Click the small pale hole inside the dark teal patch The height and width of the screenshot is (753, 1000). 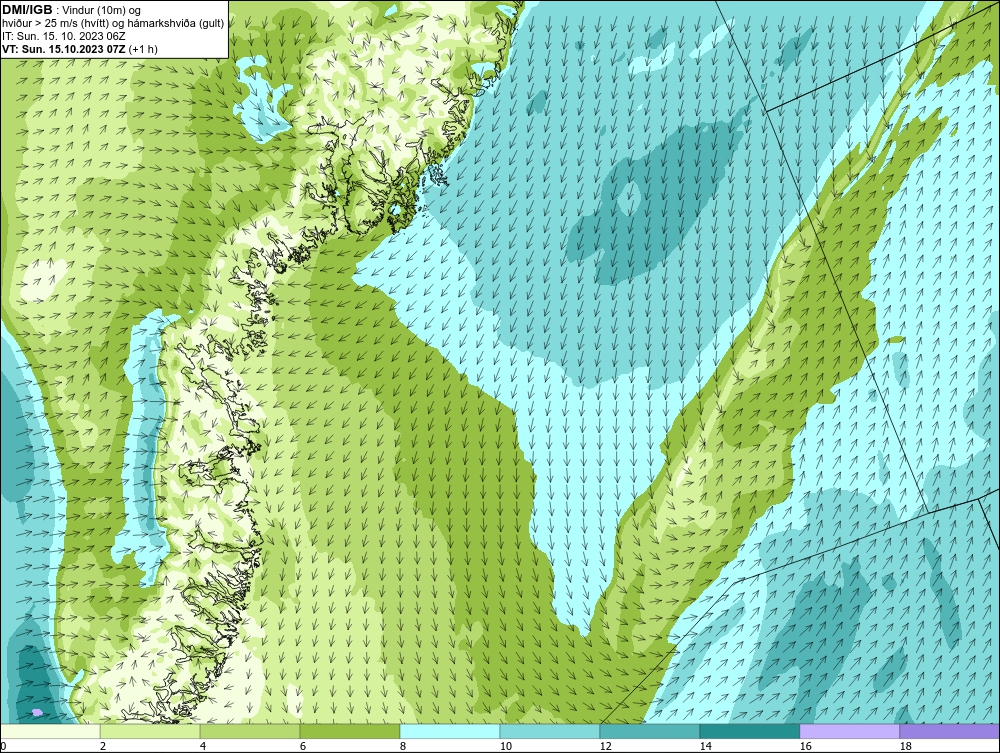point(629,197)
